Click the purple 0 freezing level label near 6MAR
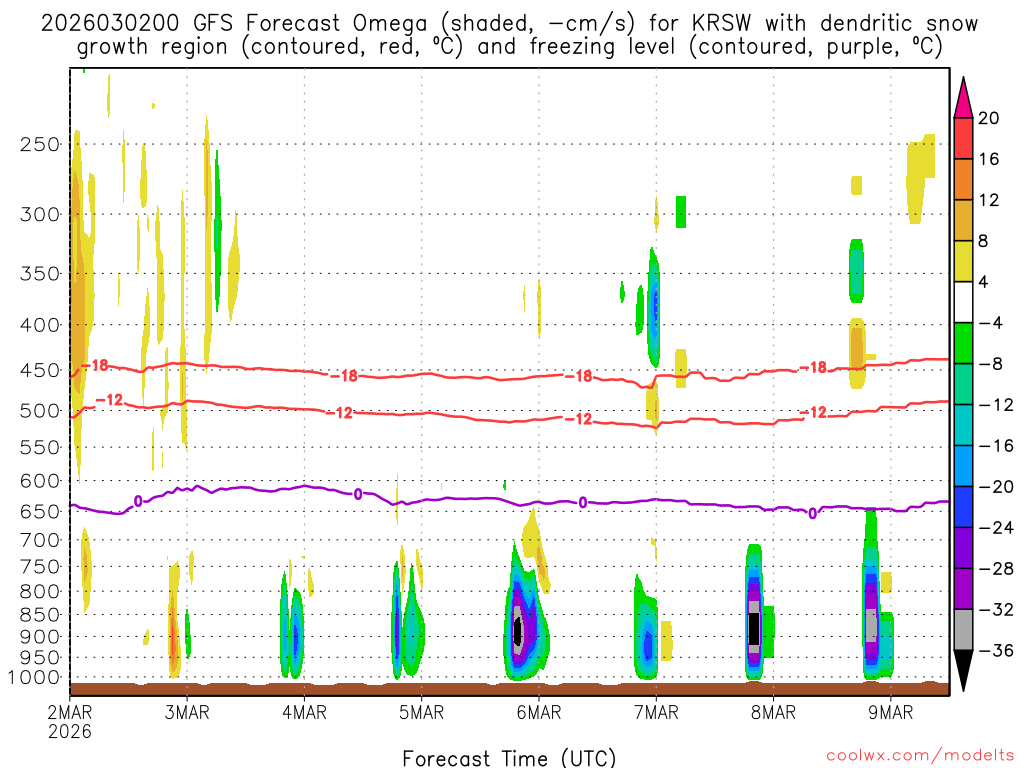This screenshot has height=768, width=1024. [583, 502]
